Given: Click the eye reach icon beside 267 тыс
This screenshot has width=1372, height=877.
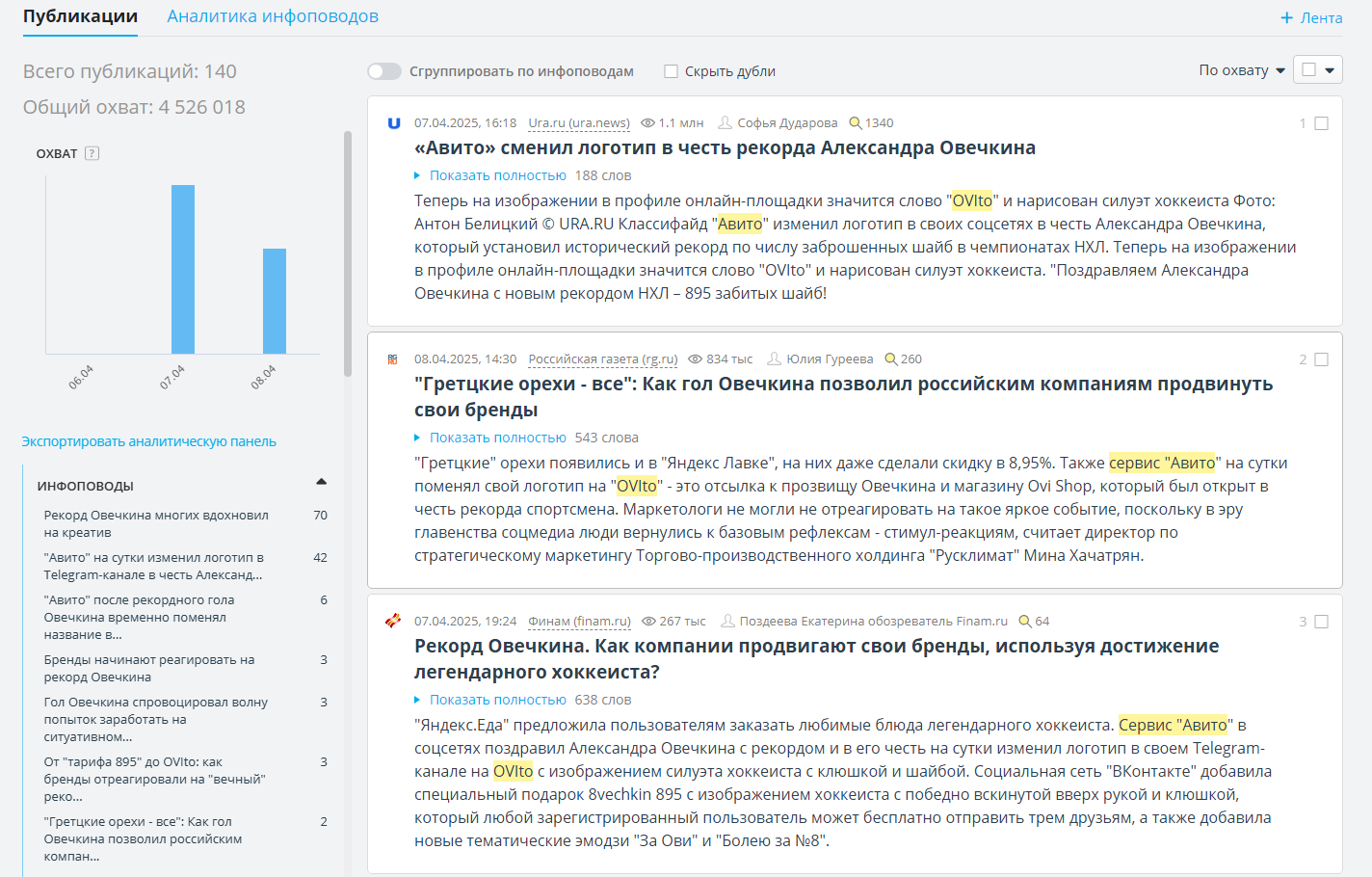Looking at the screenshot, I should pyautogui.click(x=649, y=622).
